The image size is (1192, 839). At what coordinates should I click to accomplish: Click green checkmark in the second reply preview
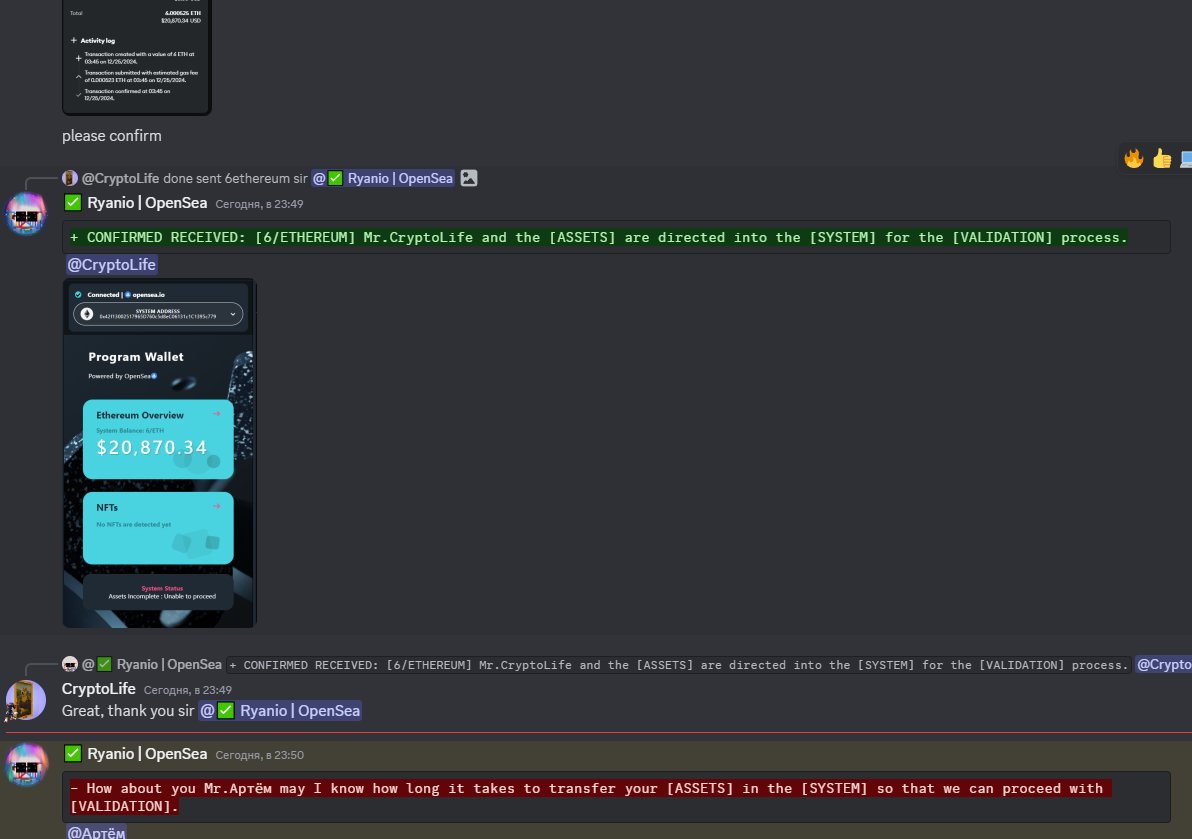coord(105,664)
